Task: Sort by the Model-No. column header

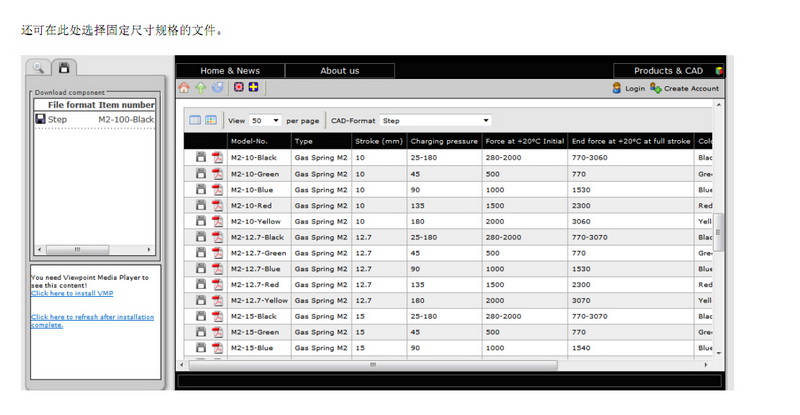Action: [x=259, y=141]
